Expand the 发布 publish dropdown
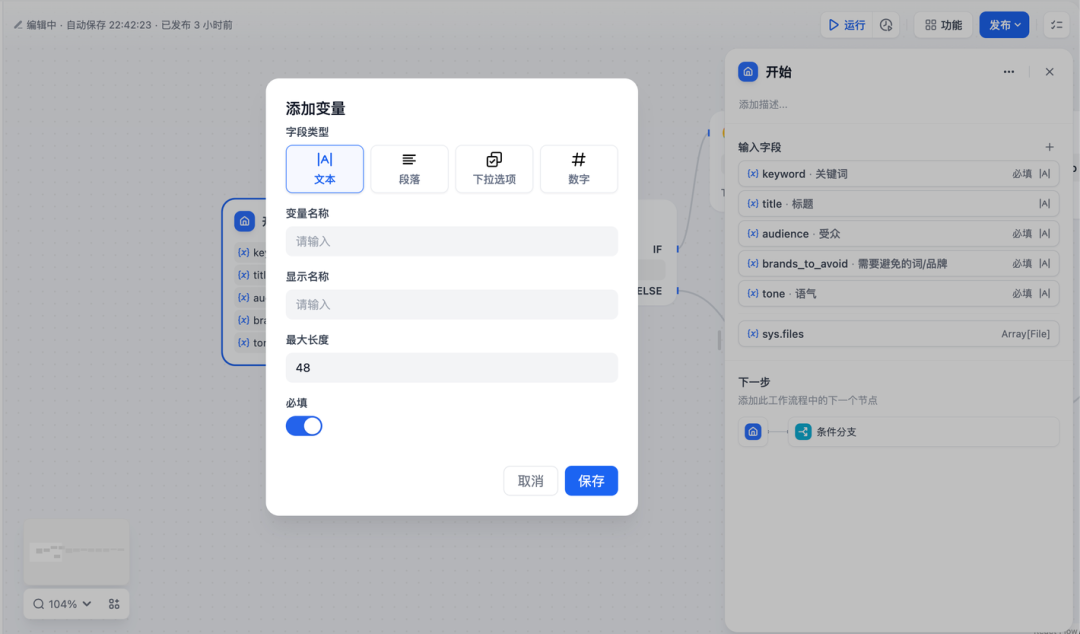Viewport: 1080px width, 634px height. (x=1004, y=25)
